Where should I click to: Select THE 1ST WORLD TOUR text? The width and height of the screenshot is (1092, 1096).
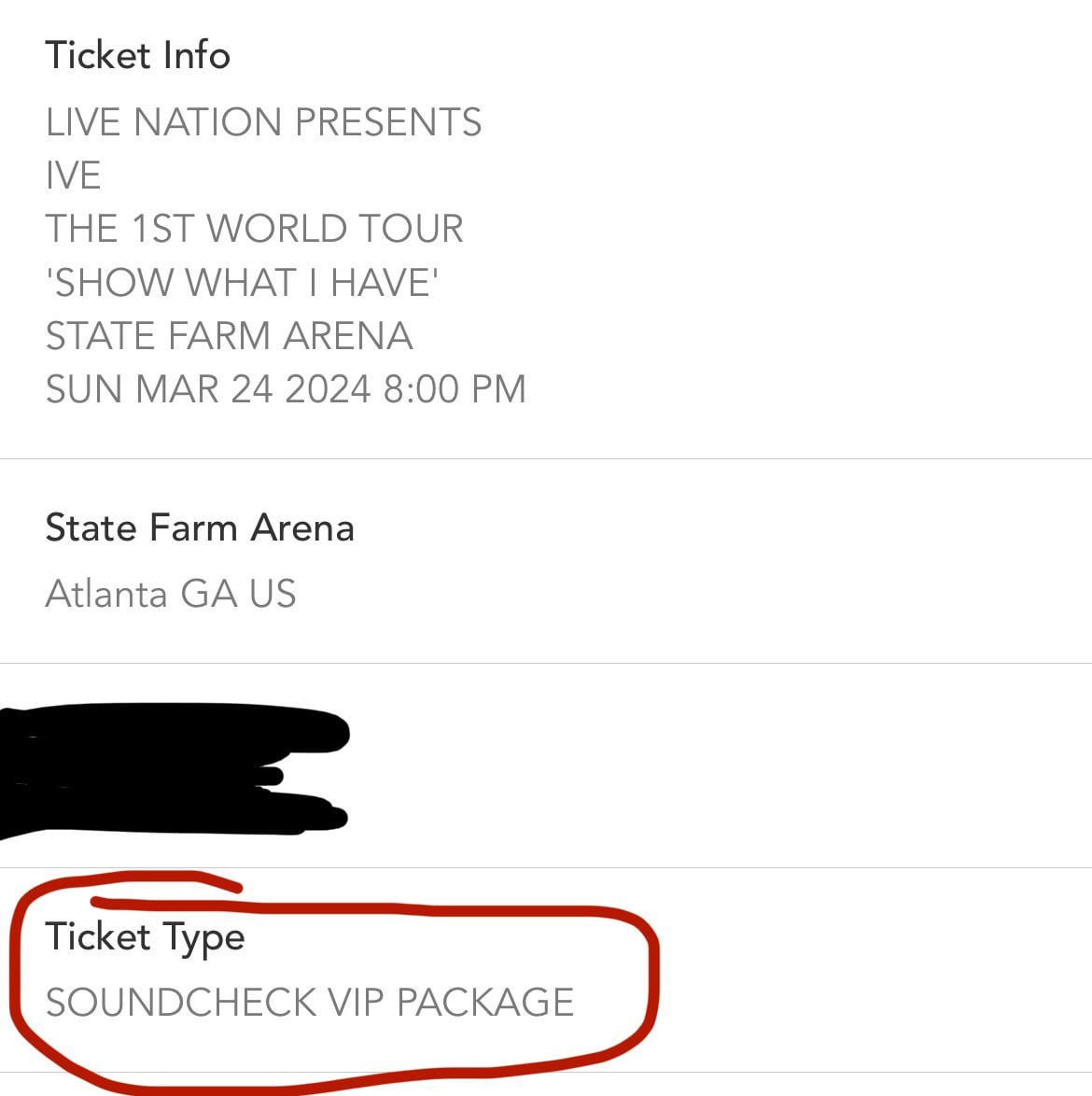[254, 229]
